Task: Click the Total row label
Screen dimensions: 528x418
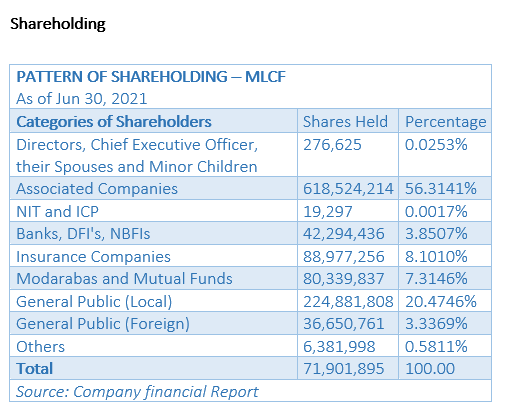Action: 35,368
